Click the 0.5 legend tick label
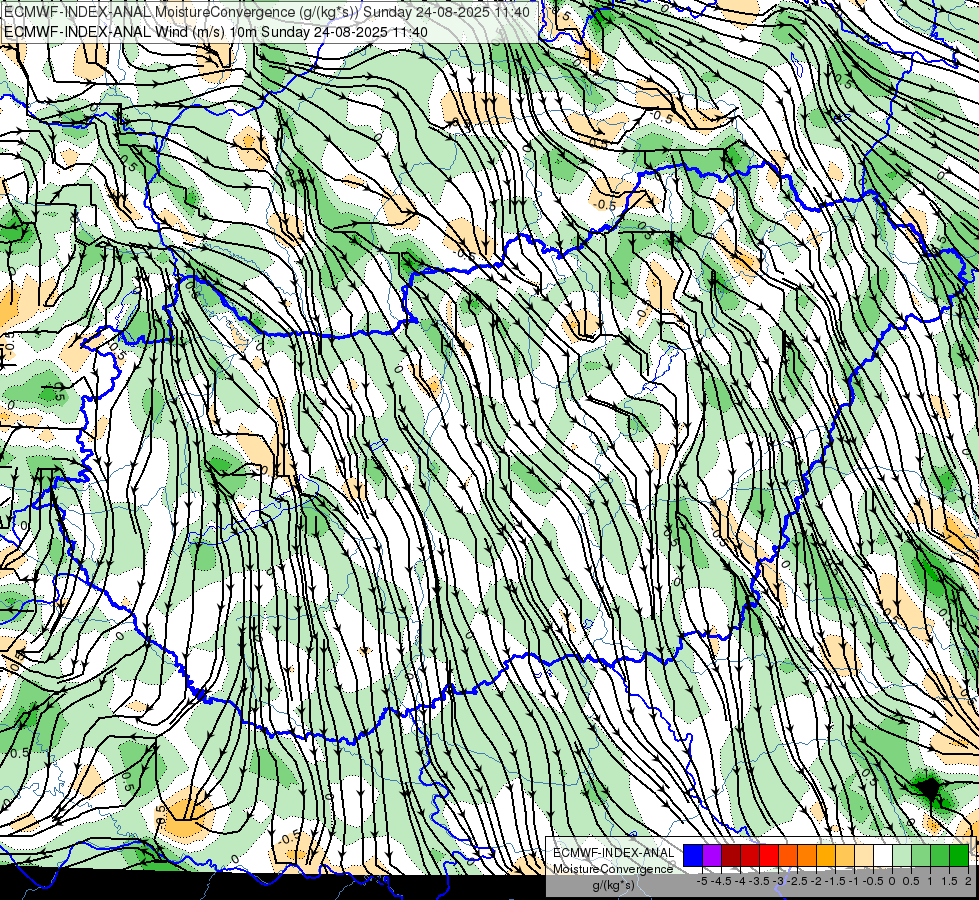This screenshot has height=900, width=979. point(911,881)
